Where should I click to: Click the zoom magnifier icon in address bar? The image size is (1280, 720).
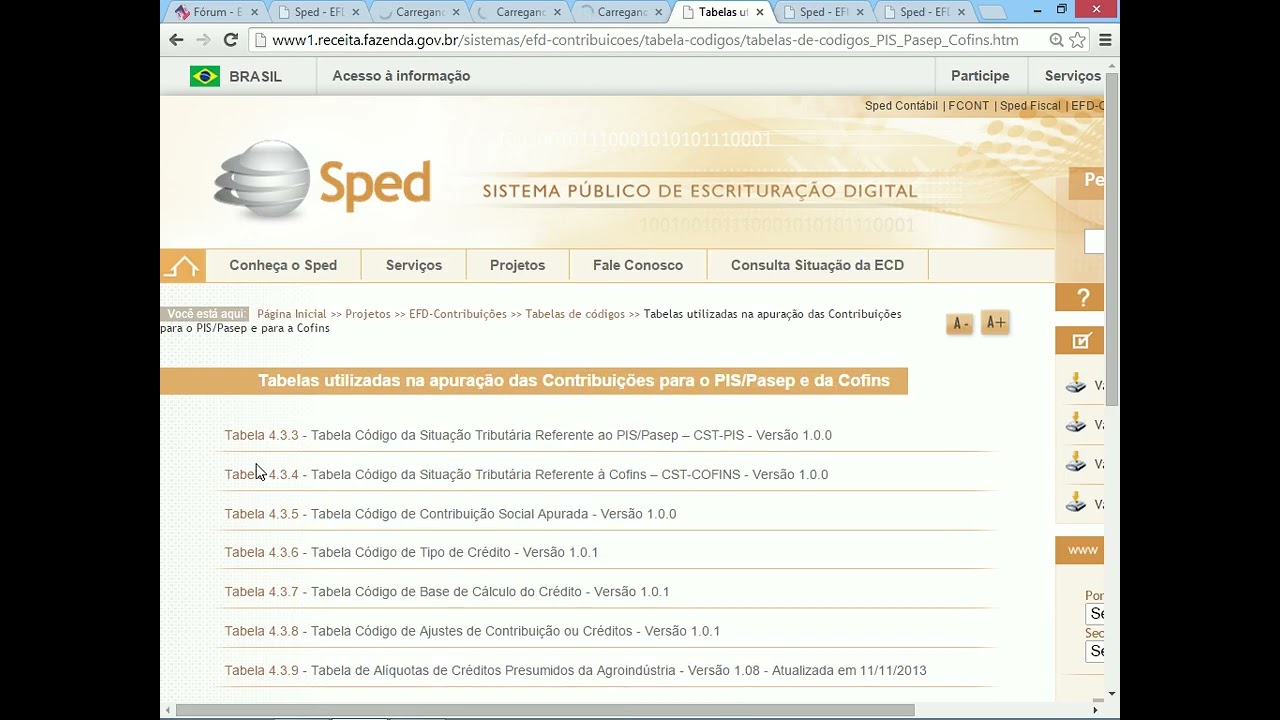pyautogui.click(x=1056, y=40)
